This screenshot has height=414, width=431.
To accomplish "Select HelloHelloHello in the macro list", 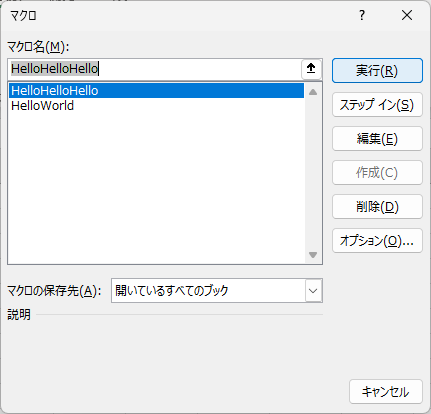I will coord(156,91).
